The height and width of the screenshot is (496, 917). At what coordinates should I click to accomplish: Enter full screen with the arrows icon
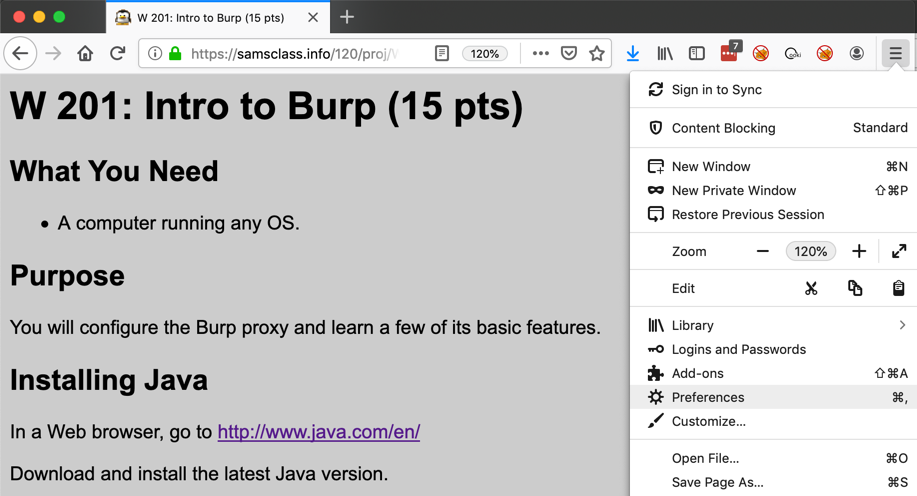pos(899,252)
